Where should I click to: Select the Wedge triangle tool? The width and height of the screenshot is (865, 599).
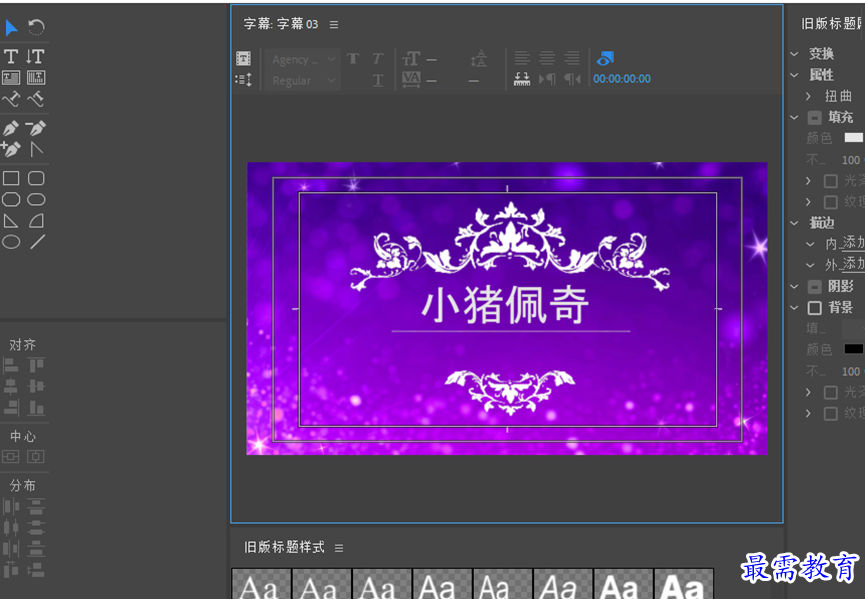11,221
